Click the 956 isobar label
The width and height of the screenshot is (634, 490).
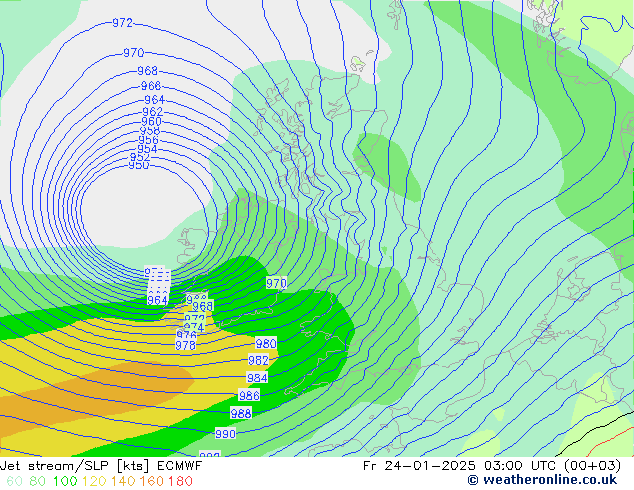click(x=148, y=139)
